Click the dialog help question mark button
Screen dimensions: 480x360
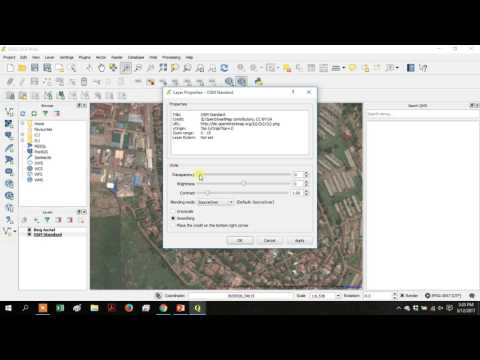click(293, 92)
